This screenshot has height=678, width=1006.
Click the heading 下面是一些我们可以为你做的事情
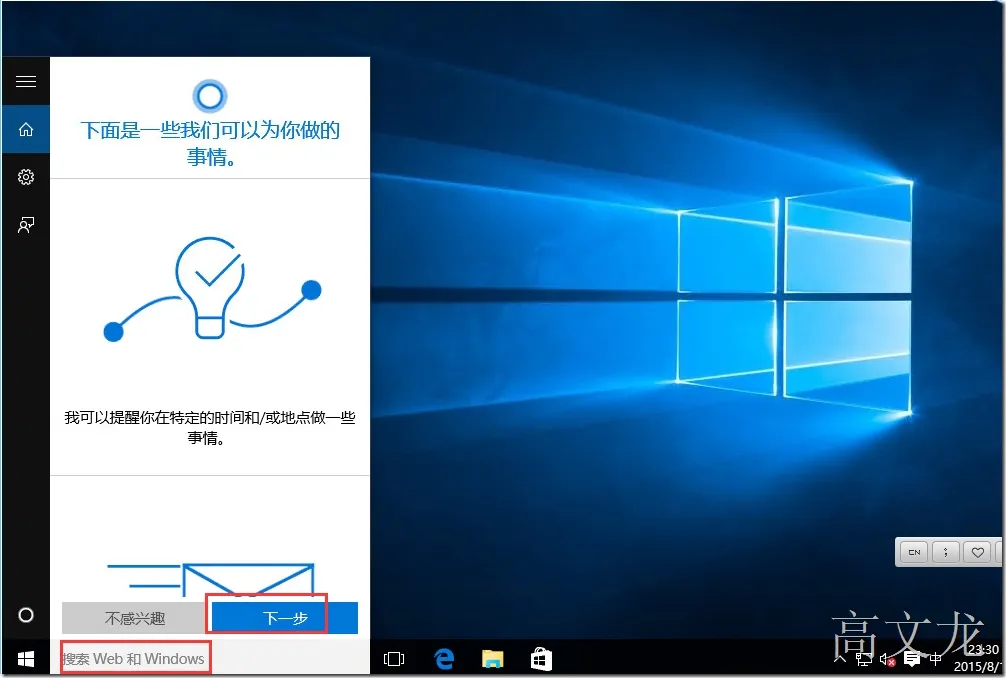tap(210, 142)
